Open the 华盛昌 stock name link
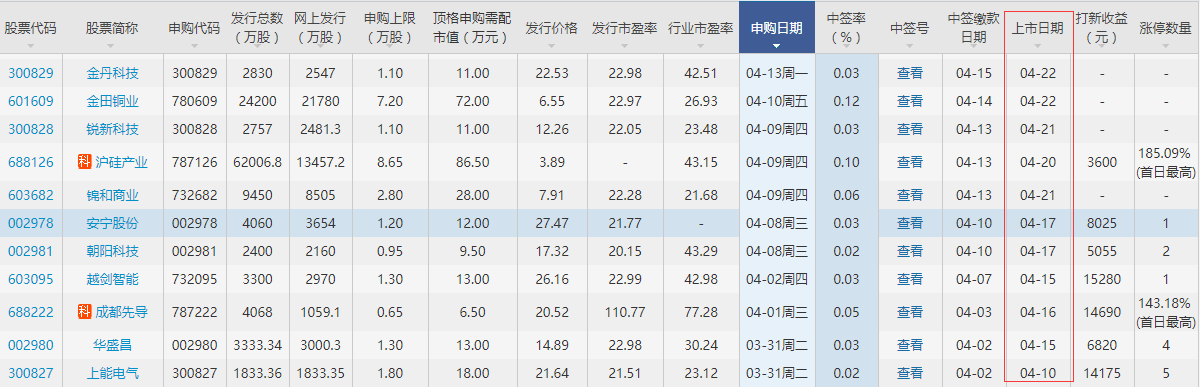This screenshot has height=387, width=1200. click(x=112, y=345)
